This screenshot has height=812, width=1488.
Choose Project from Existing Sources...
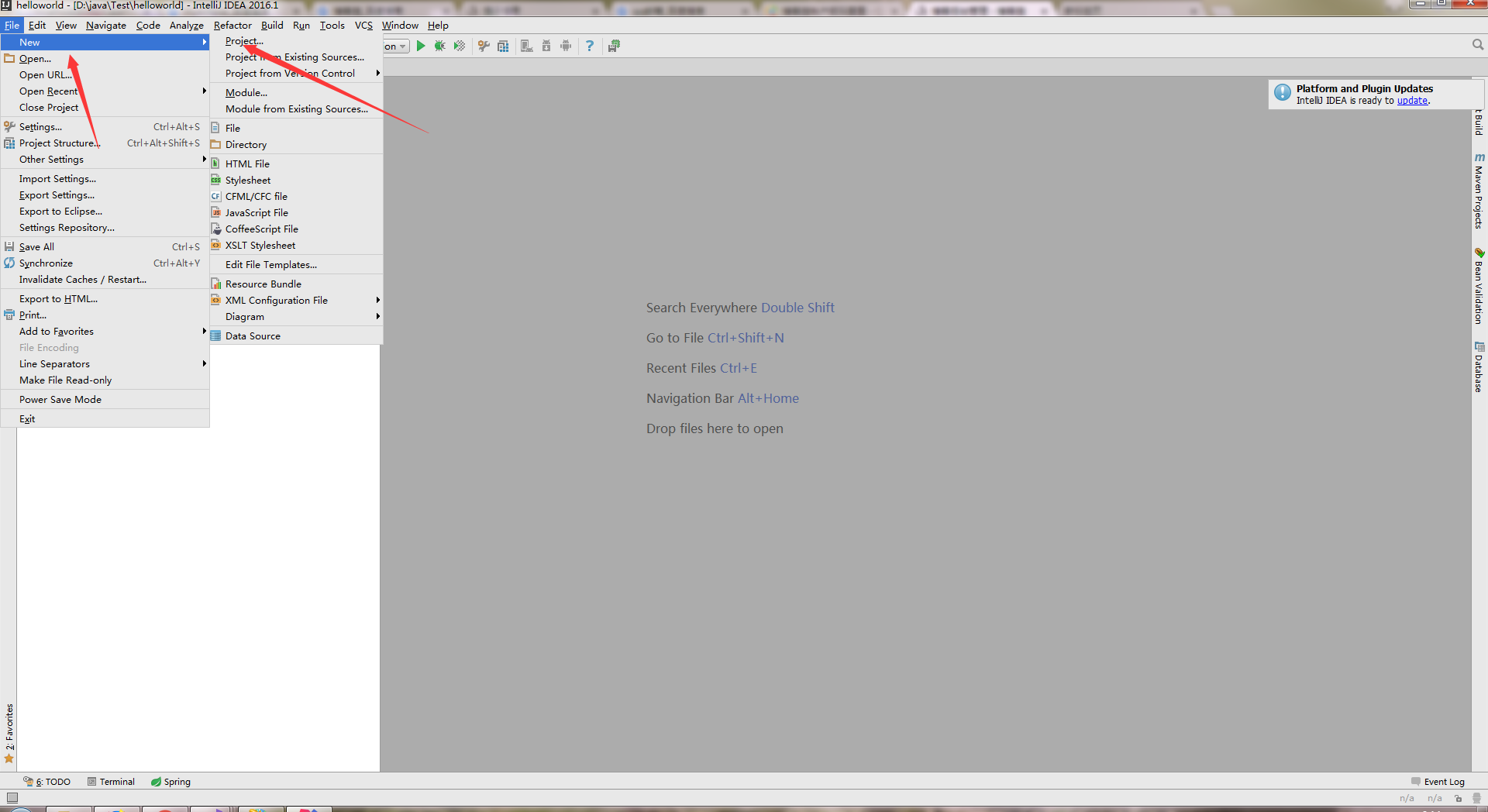297,57
